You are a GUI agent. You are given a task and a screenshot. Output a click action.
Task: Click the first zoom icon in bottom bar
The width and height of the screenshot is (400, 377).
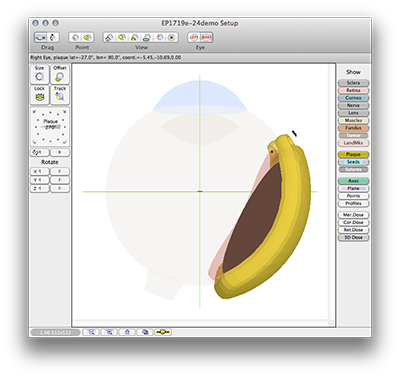coord(91,332)
